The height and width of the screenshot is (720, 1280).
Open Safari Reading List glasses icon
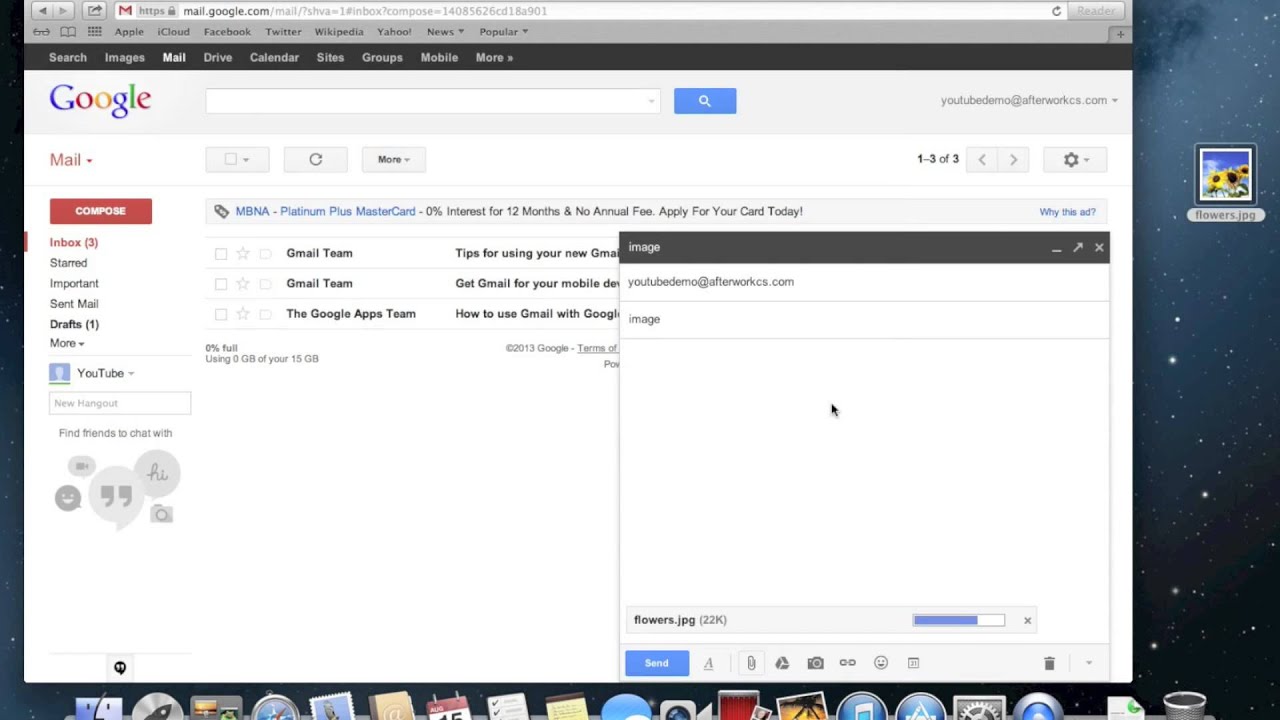[x=40, y=32]
